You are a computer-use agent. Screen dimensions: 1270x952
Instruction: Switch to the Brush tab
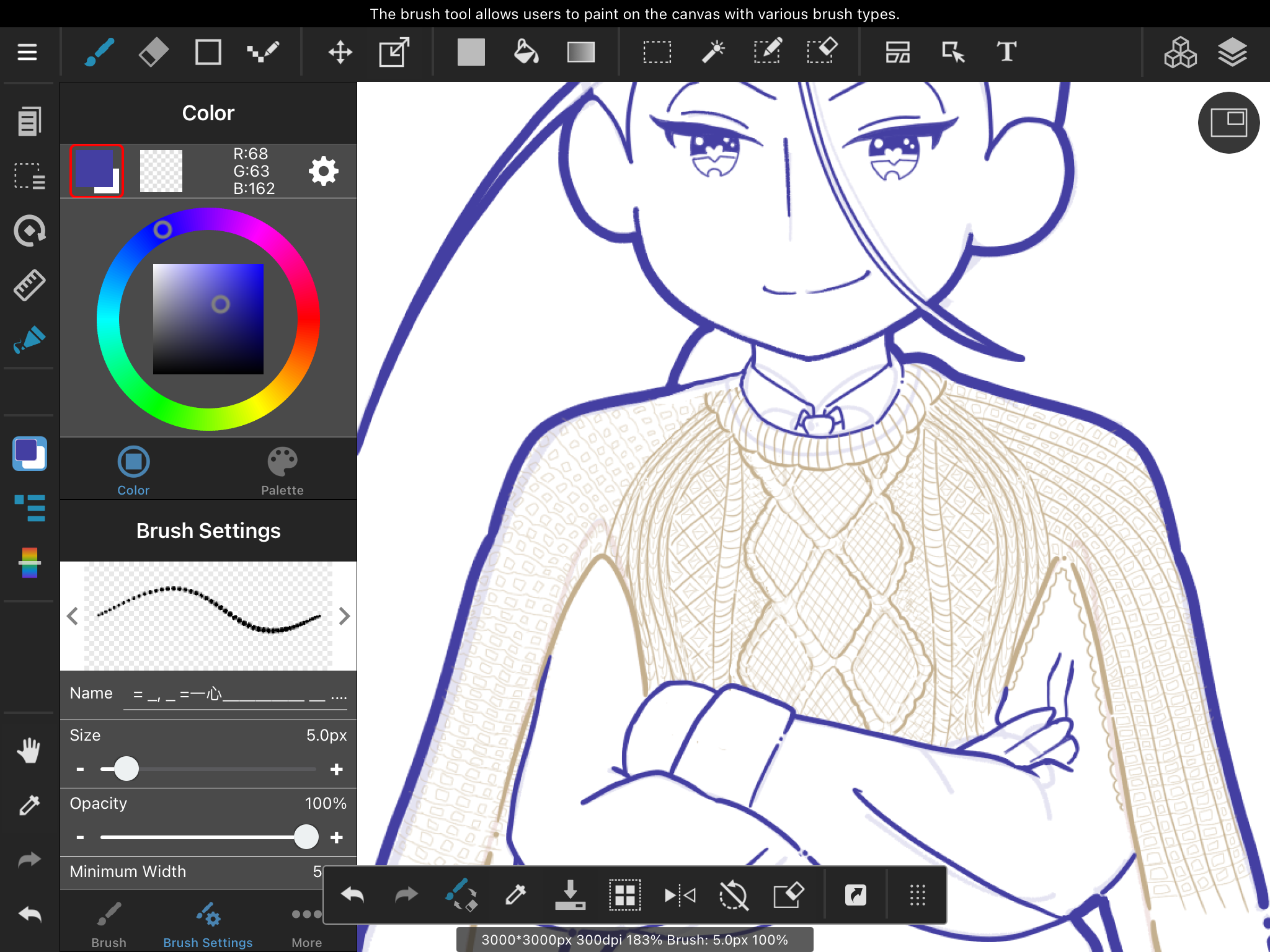pos(109,923)
